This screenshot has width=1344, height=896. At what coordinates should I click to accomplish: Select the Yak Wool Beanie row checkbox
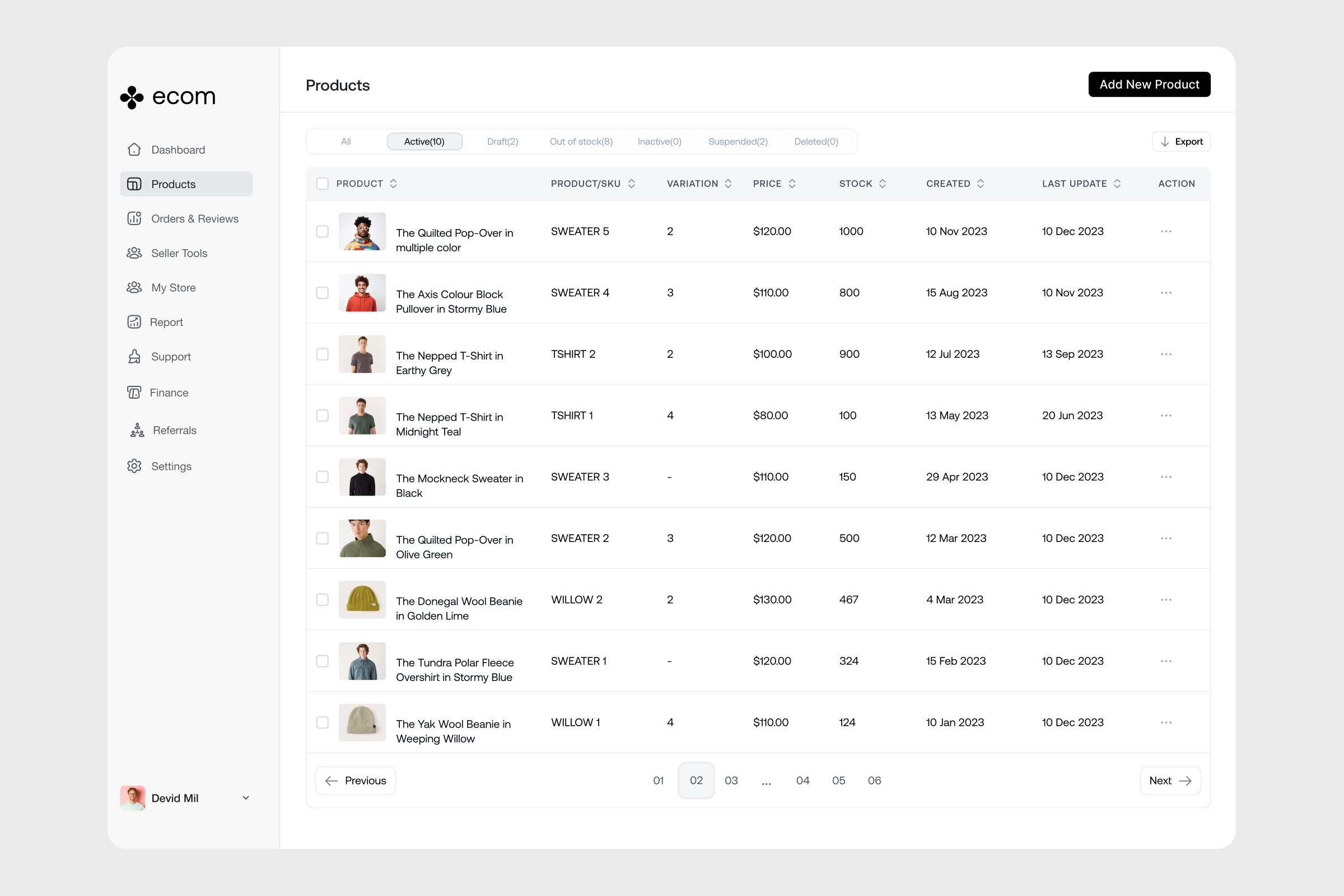pyautogui.click(x=323, y=722)
